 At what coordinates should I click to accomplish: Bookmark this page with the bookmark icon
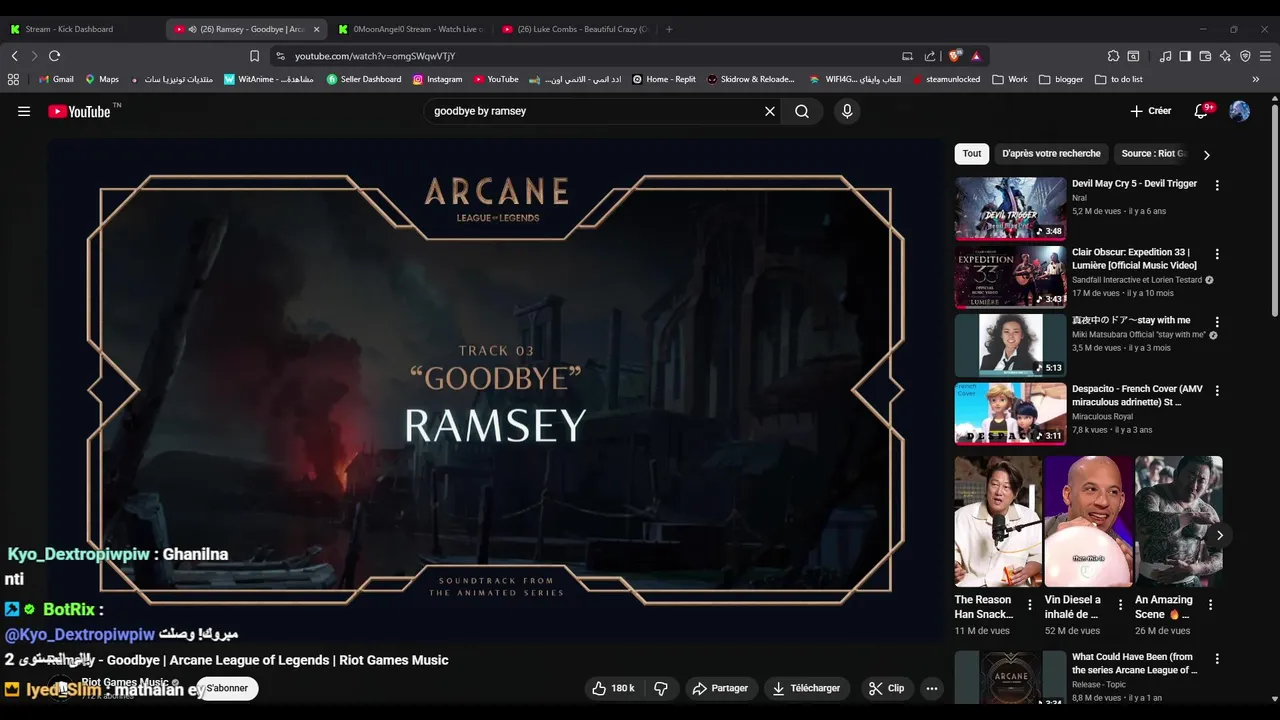(x=254, y=56)
